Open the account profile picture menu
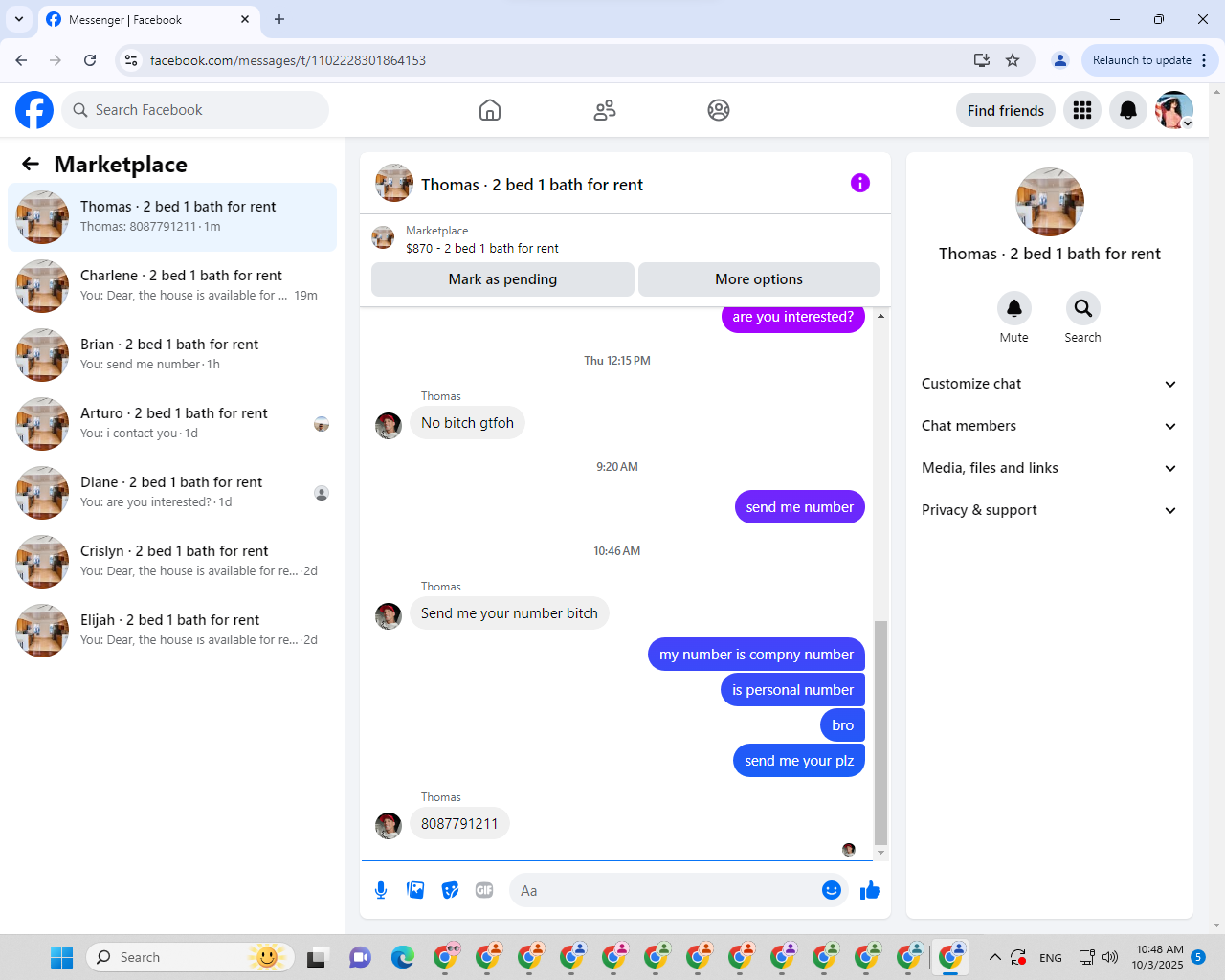The height and width of the screenshot is (980, 1225). click(x=1174, y=110)
